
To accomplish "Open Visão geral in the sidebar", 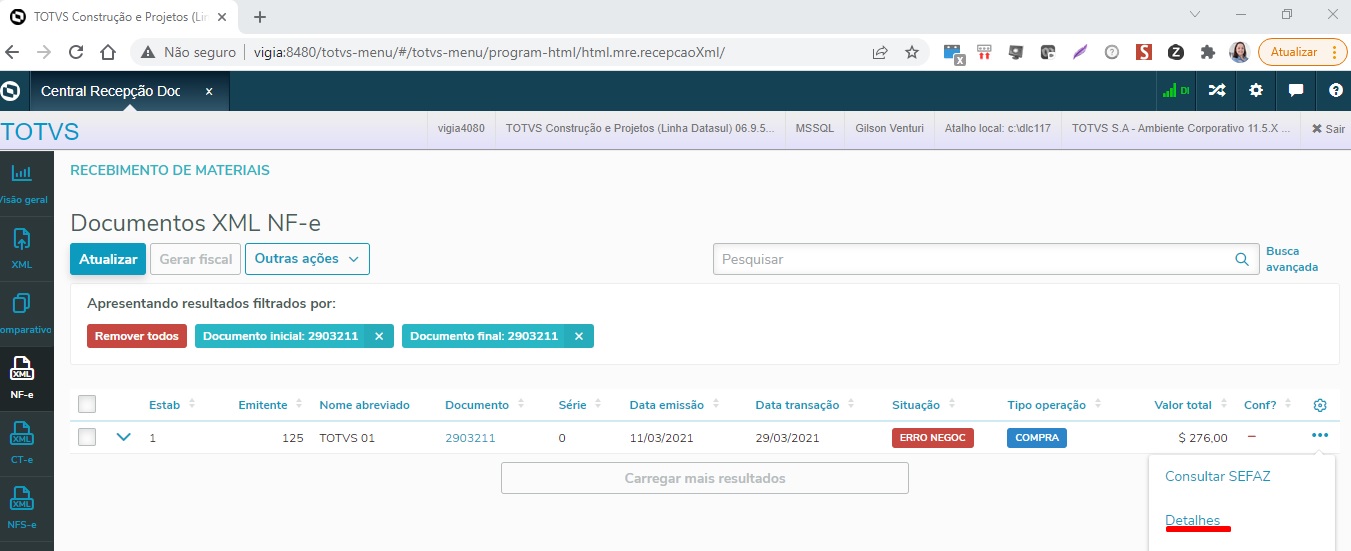I will point(22,184).
